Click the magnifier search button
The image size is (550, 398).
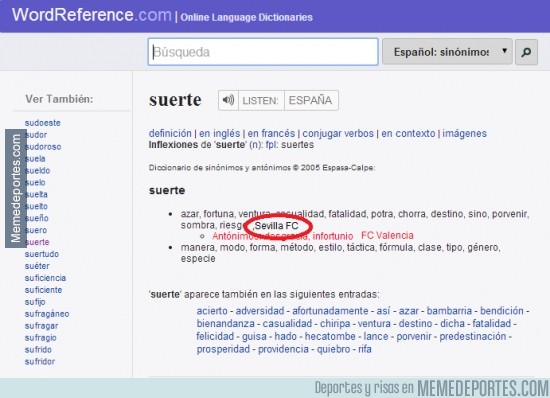point(526,52)
